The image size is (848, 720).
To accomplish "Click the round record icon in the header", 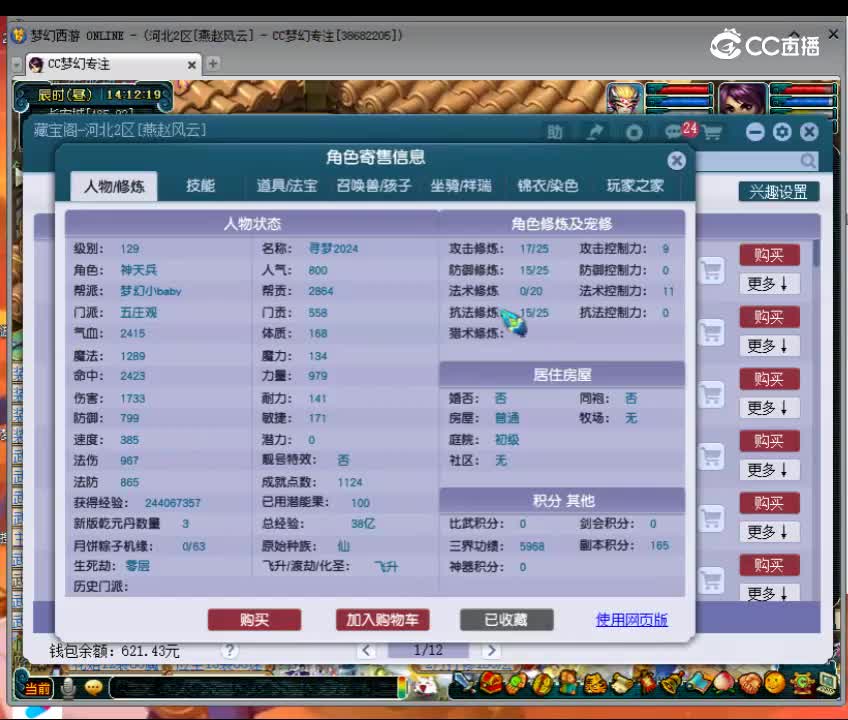I will [634, 132].
